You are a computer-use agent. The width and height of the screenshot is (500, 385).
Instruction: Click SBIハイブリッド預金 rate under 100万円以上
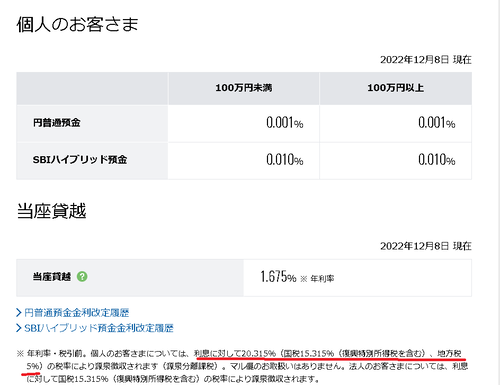click(437, 160)
